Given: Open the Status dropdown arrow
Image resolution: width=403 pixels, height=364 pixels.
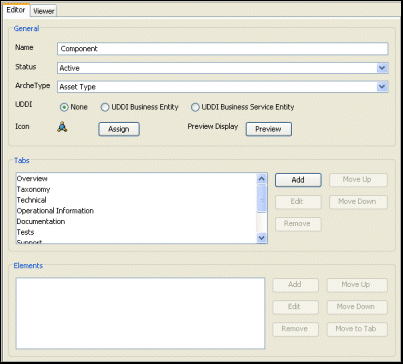Looking at the screenshot, I should pos(382,68).
